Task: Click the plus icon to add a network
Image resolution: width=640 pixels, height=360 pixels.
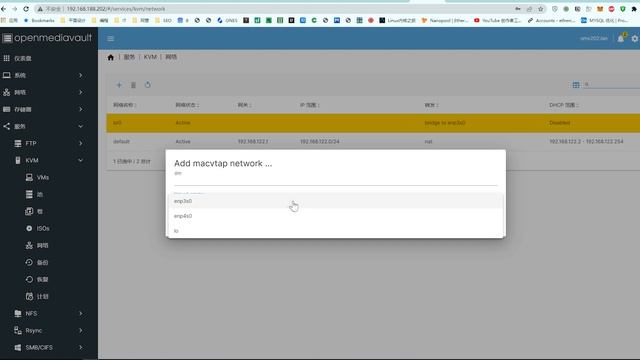Action: (119, 85)
